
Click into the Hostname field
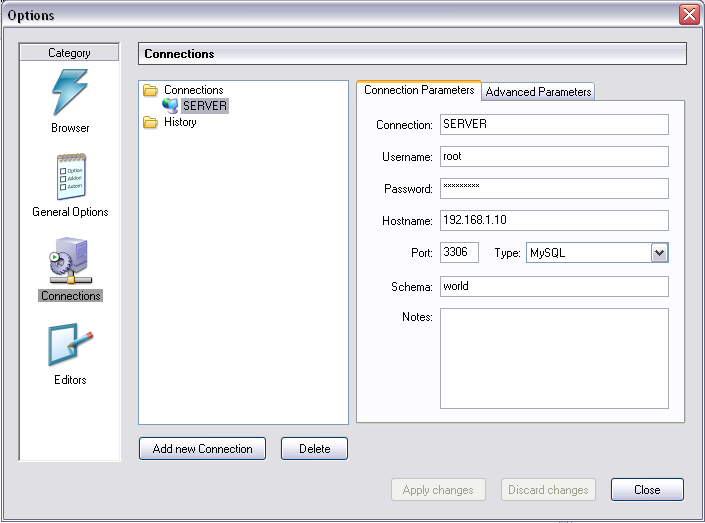[x=553, y=220]
